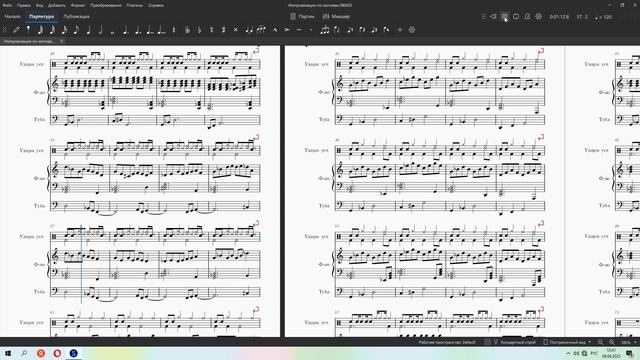The image size is (640, 360).
Task: Open note input toolbar customization gear
Action: pos(412,29)
